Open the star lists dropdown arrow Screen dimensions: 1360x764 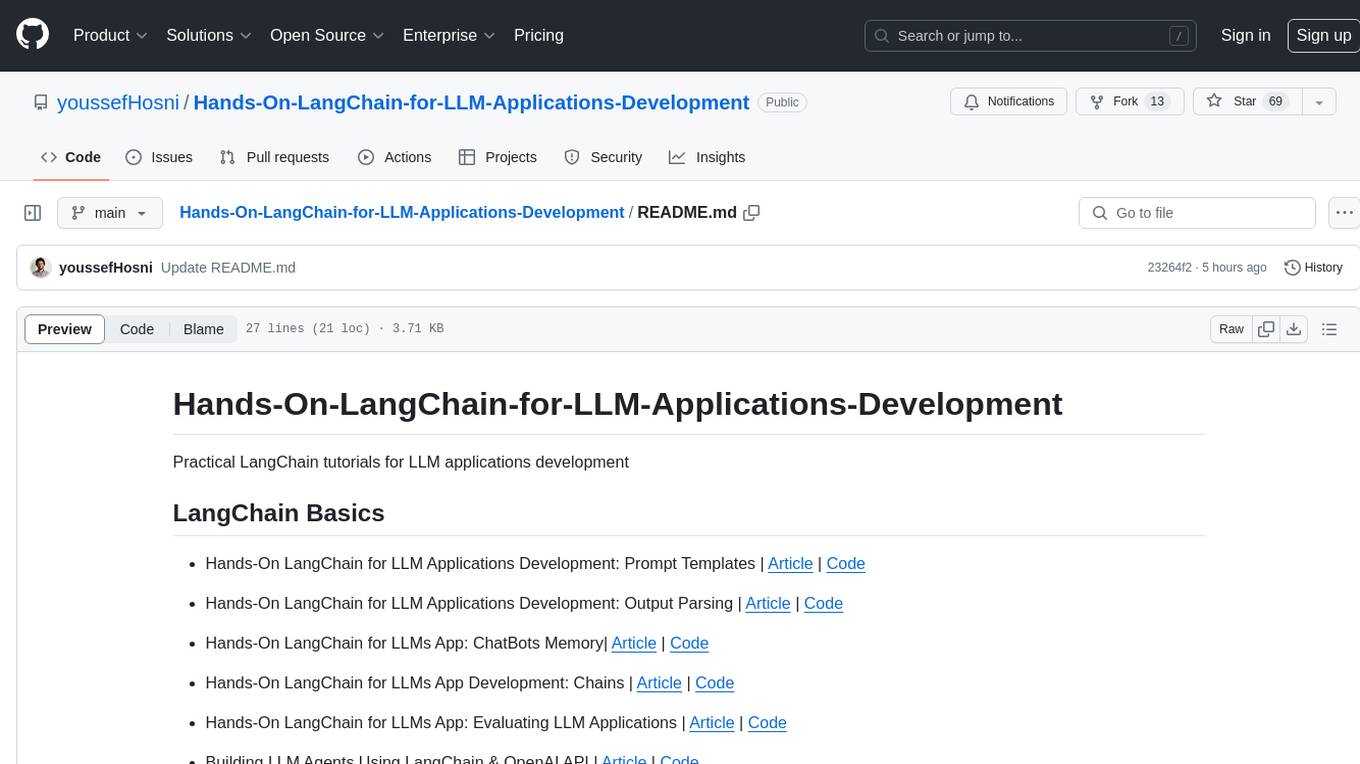[1319, 102]
